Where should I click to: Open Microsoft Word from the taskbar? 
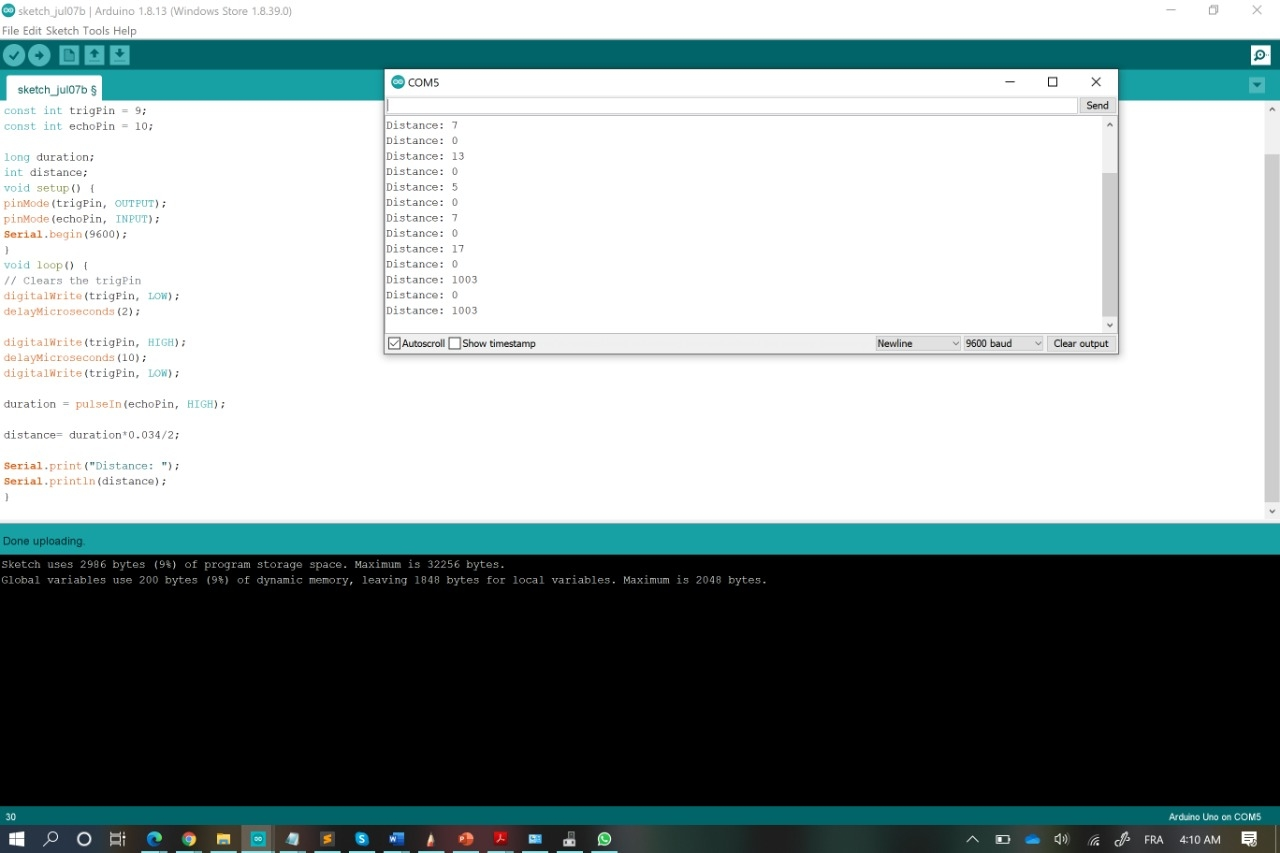click(x=397, y=839)
